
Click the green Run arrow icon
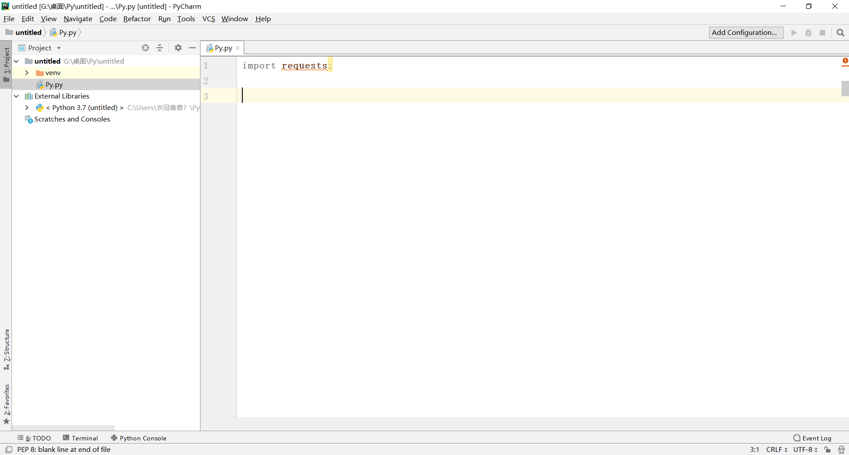(x=794, y=33)
